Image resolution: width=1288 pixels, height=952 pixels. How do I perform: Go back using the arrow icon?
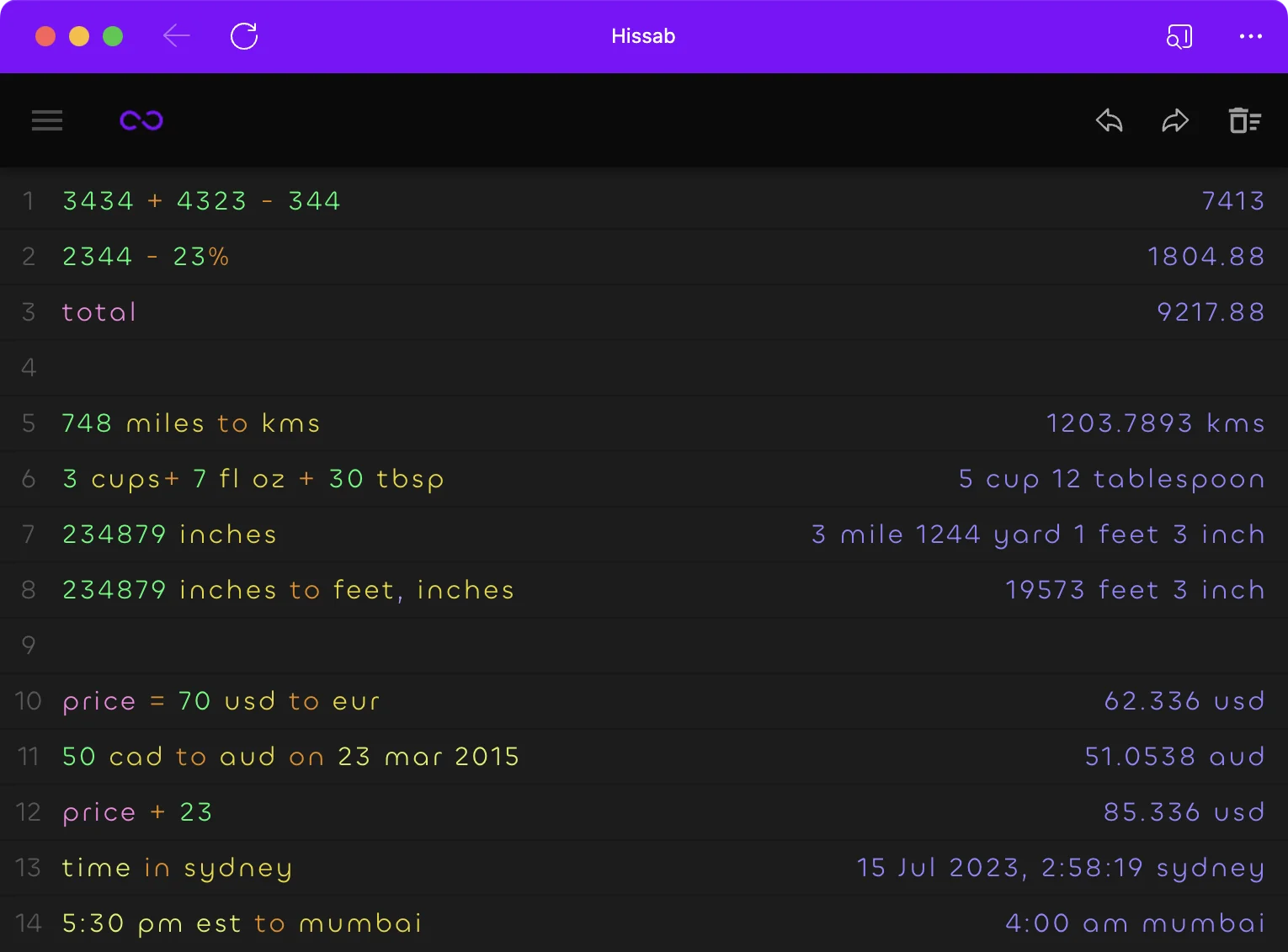pos(177,36)
